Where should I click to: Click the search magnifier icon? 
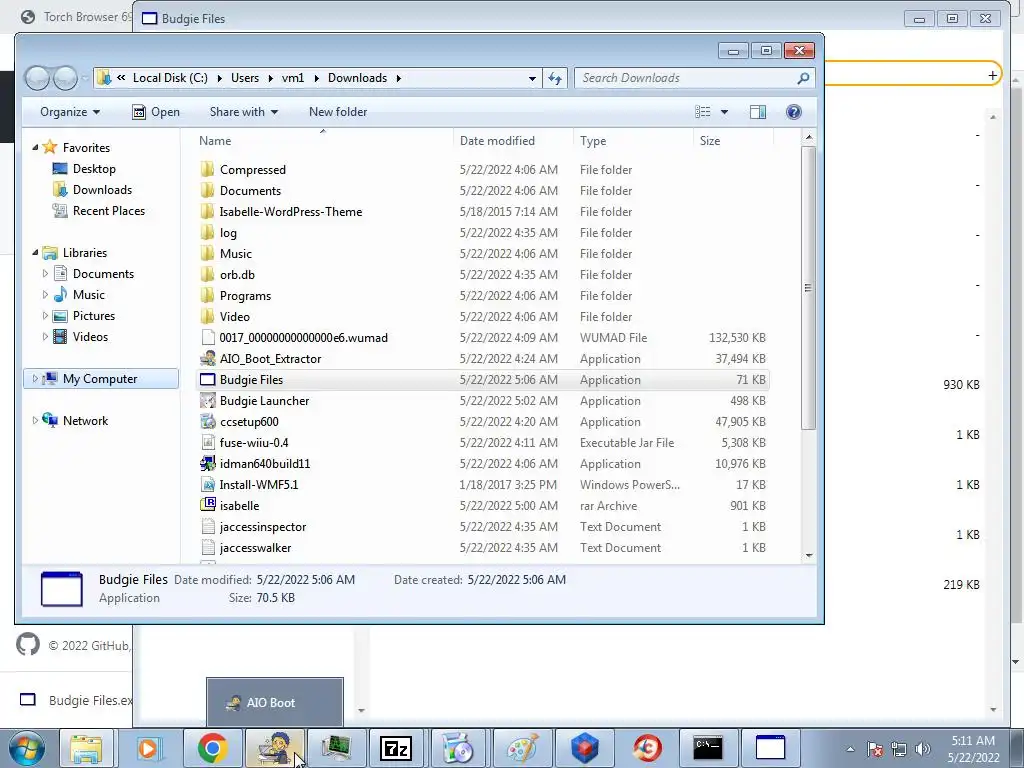coord(803,78)
